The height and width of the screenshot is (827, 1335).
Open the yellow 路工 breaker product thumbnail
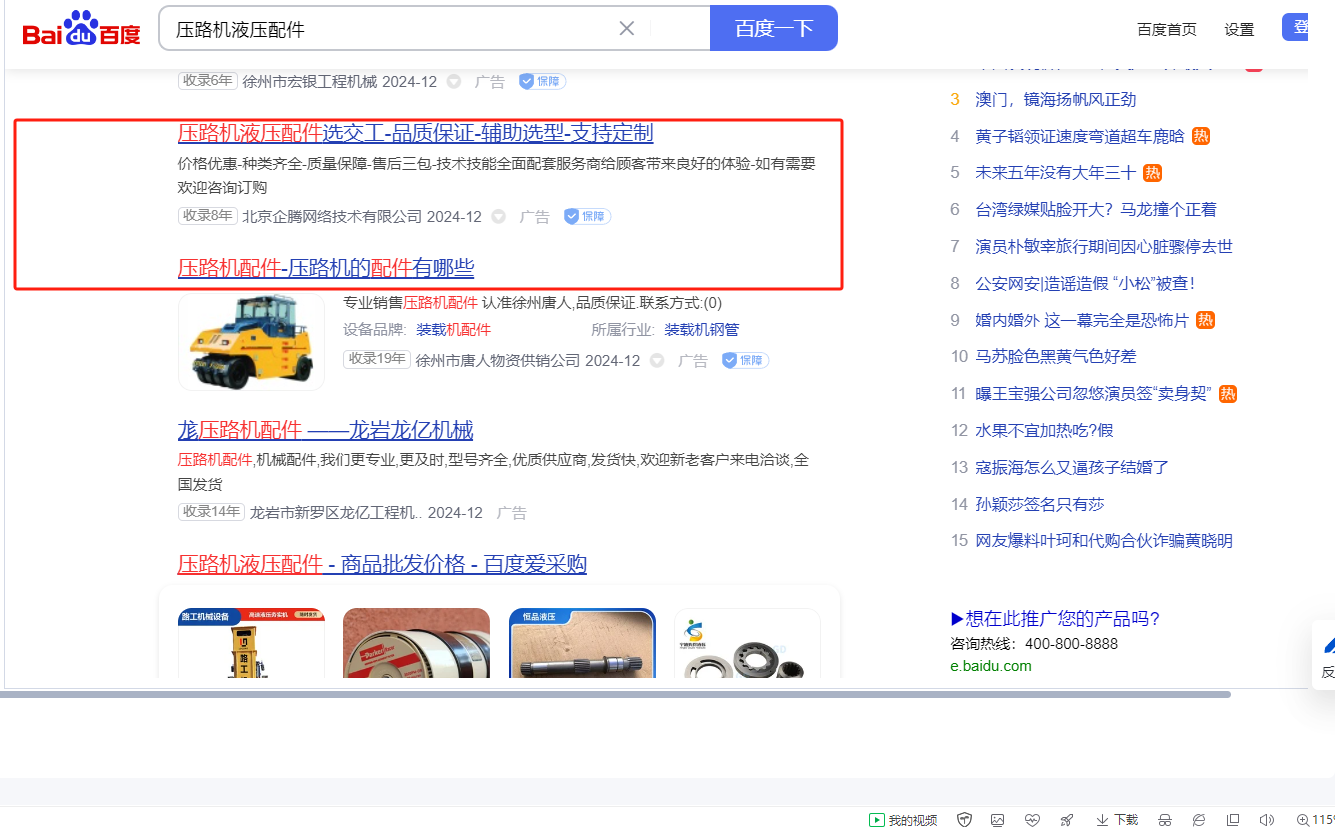pyautogui.click(x=251, y=643)
